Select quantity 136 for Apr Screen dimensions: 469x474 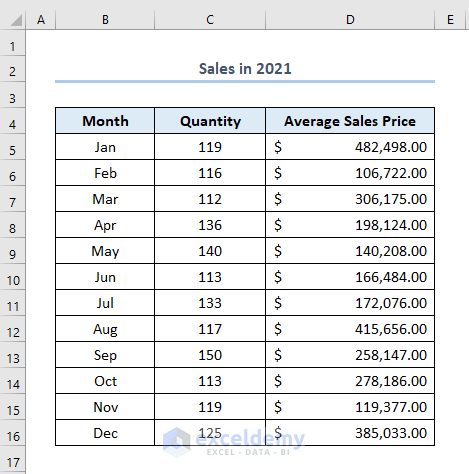(x=210, y=225)
